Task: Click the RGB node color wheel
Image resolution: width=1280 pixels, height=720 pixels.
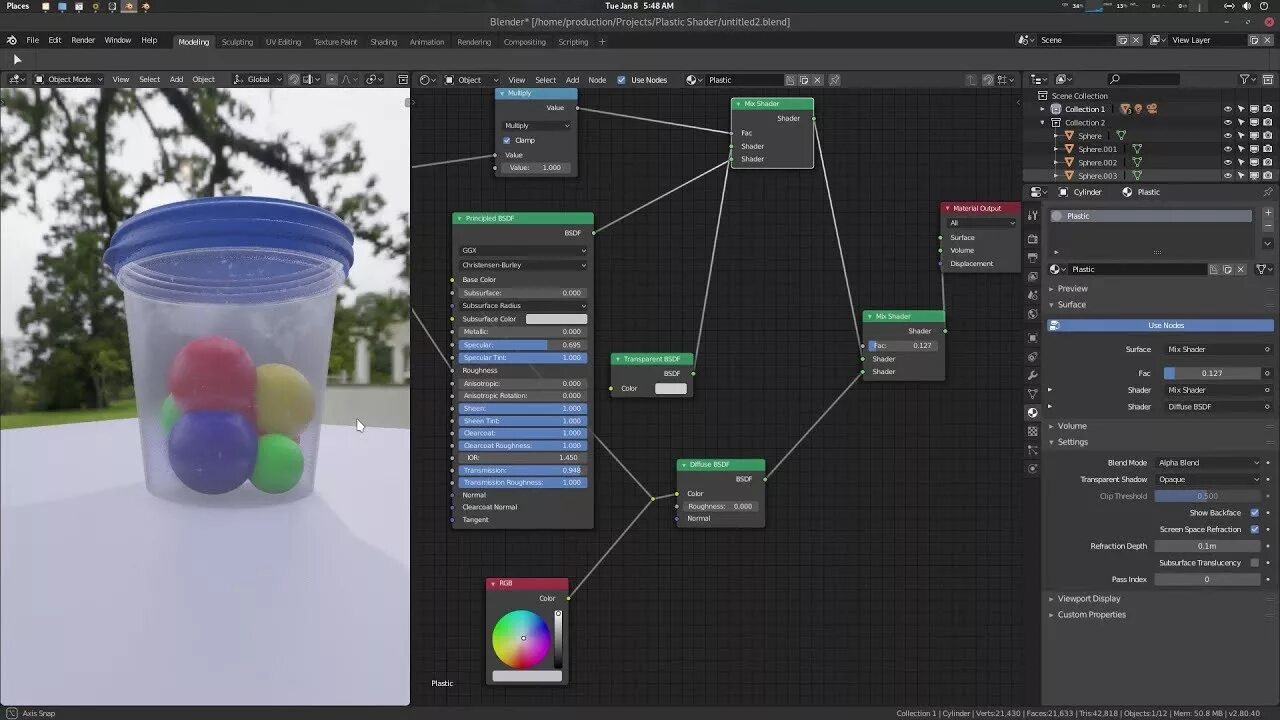Action: pos(521,638)
